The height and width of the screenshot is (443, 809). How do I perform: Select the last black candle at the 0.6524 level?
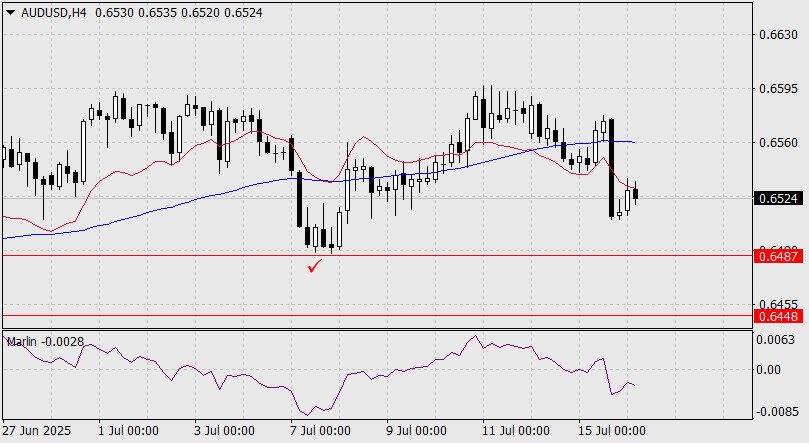(636, 193)
